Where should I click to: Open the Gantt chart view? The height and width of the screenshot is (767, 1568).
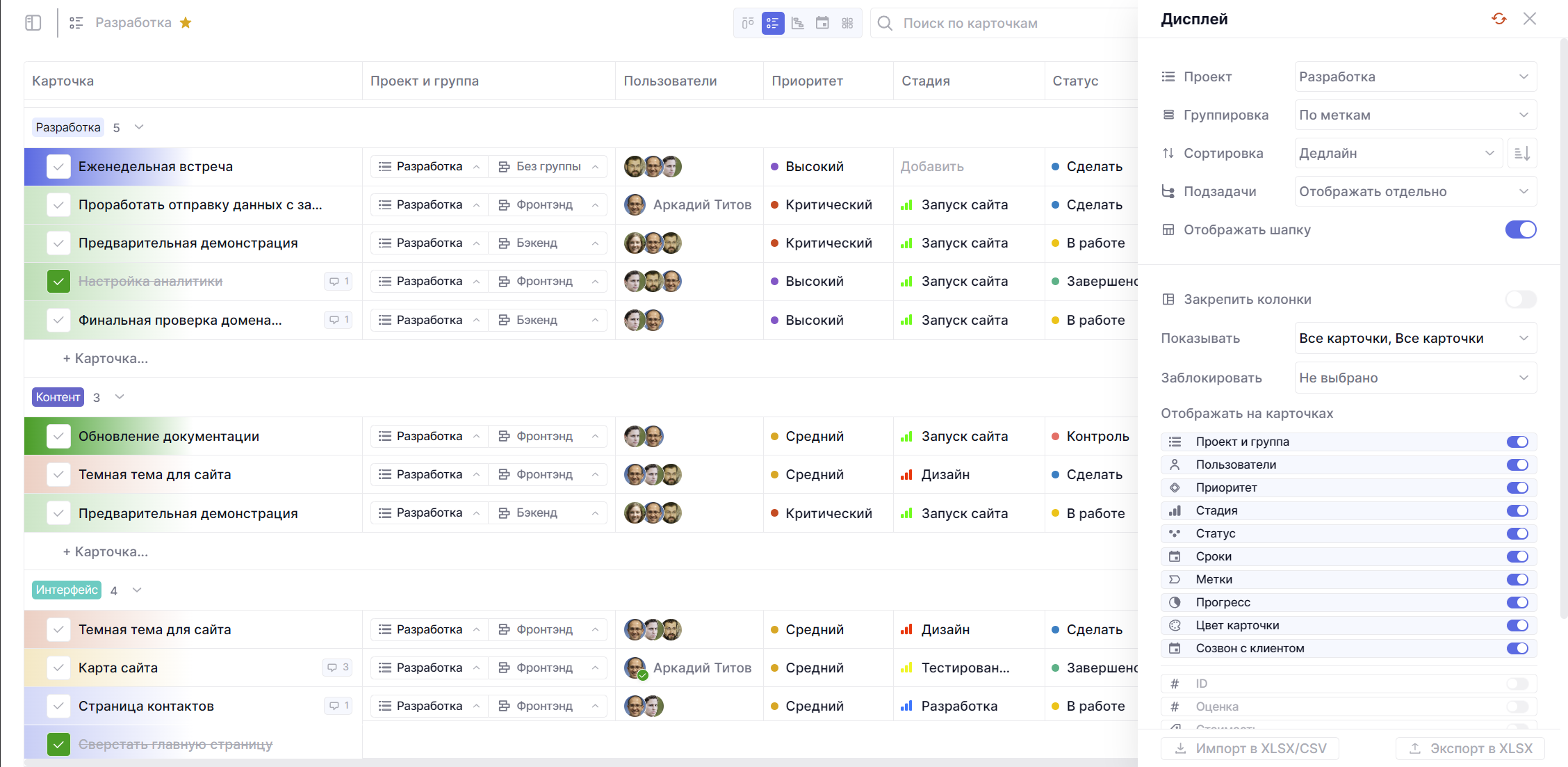(x=798, y=23)
